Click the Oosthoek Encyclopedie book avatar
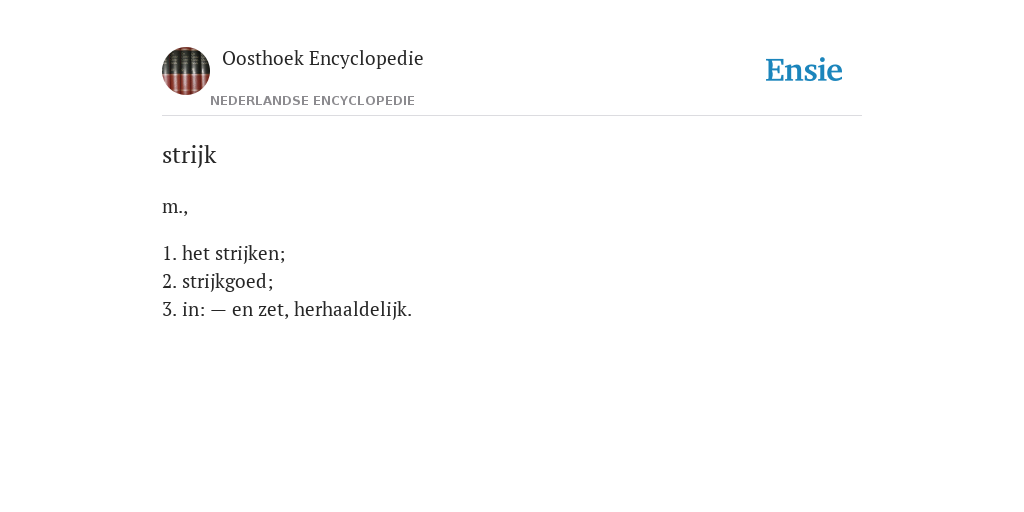1024x512 pixels. (x=186, y=71)
